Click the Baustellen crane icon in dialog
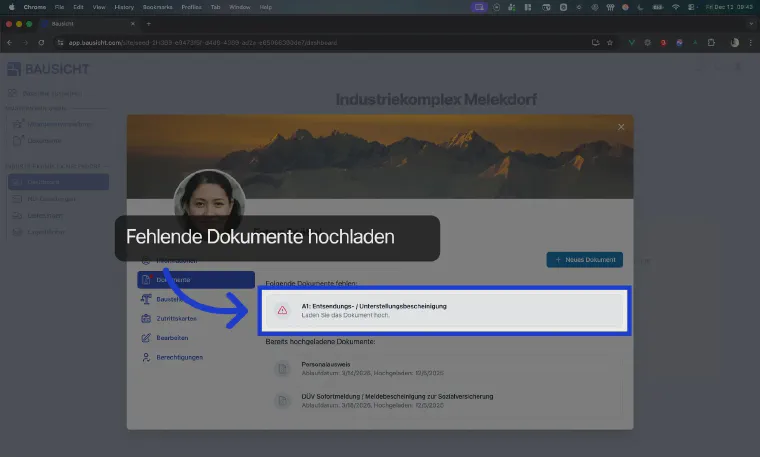Image resolution: width=760 pixels, height=457 pixels. coord(146,299)
